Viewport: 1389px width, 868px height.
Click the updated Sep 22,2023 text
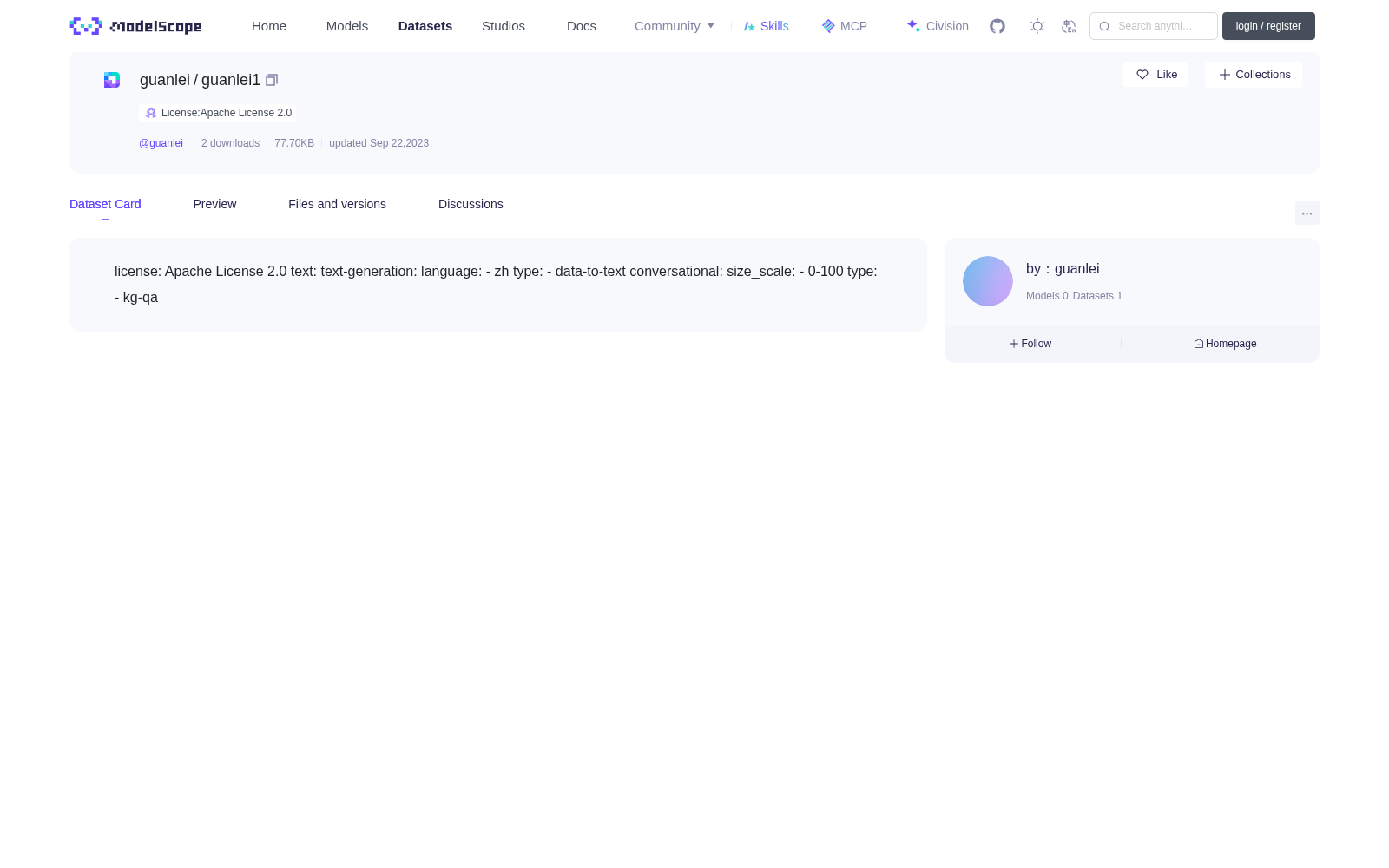pos(379,143)
